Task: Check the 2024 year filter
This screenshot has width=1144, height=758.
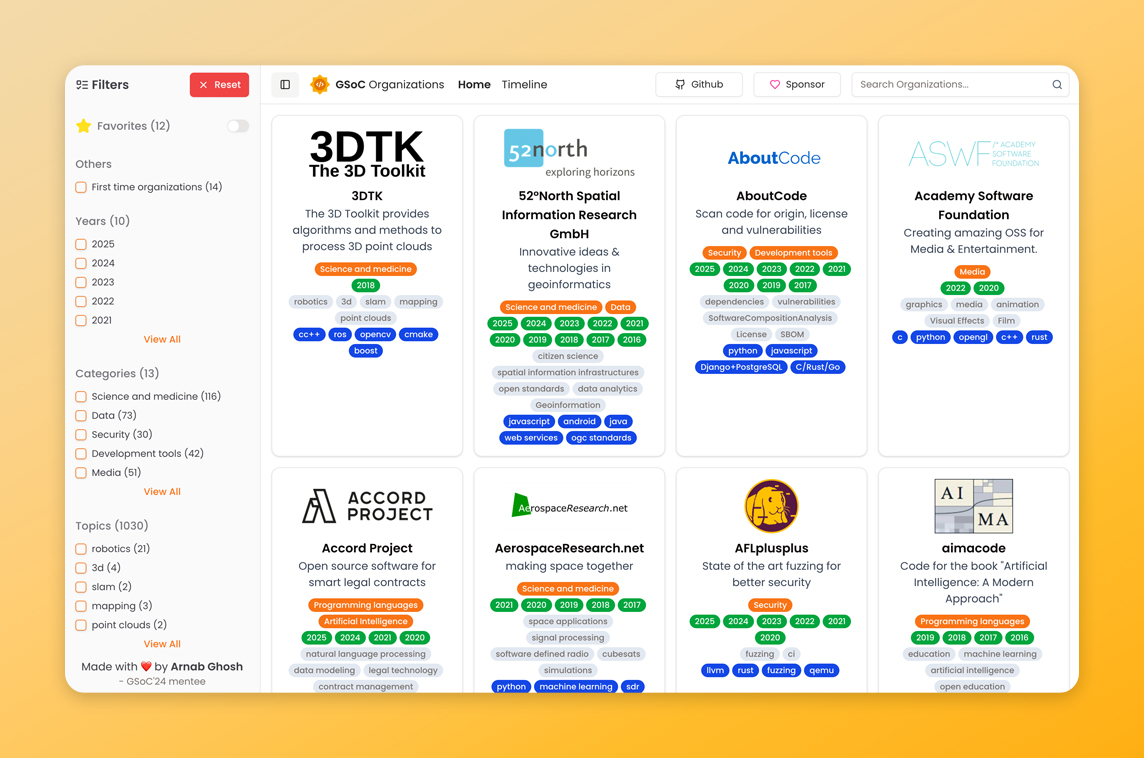Action: 81,263
